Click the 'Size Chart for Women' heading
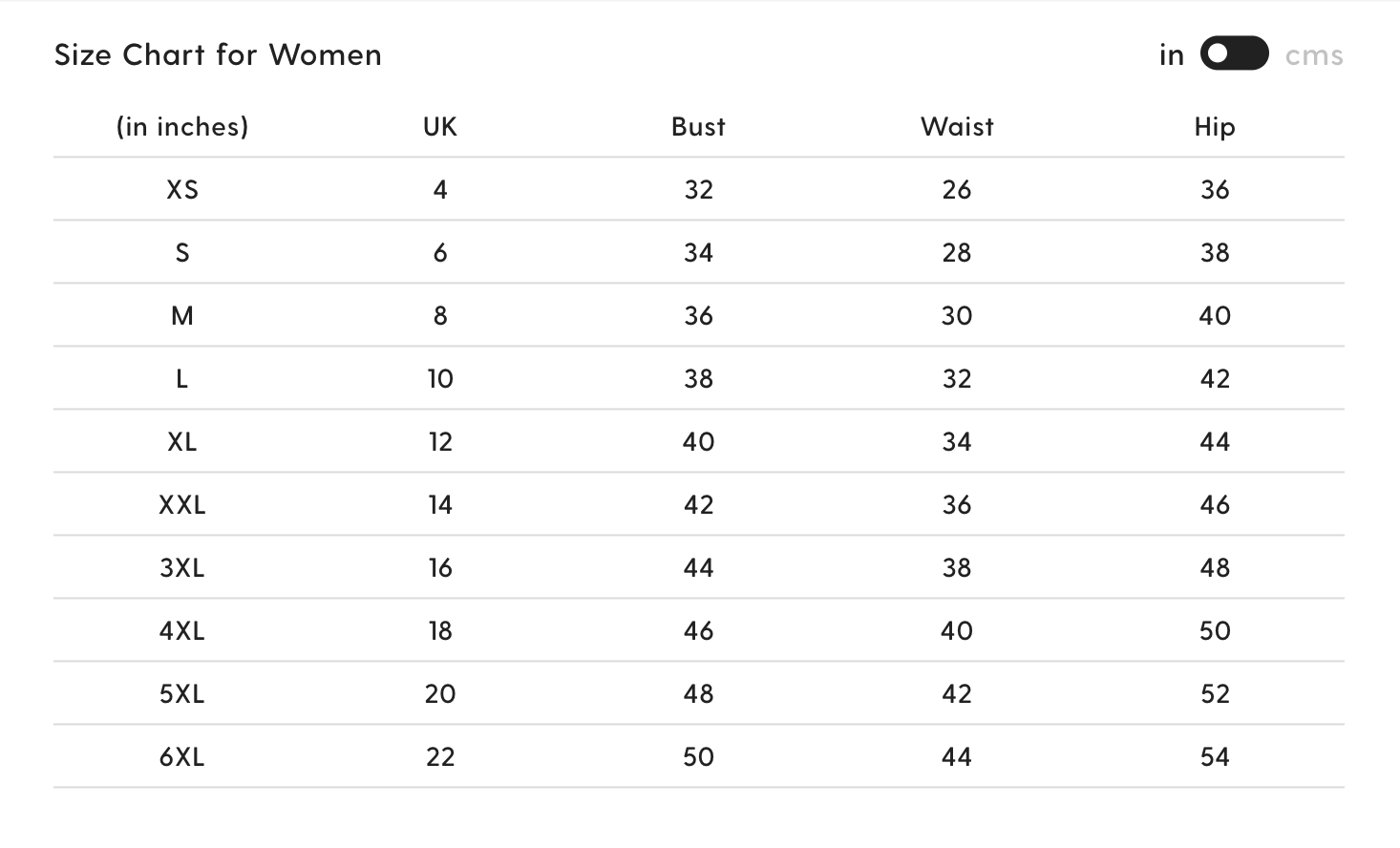The height and width of the screenshot is (848, 1400). point(218,54)
